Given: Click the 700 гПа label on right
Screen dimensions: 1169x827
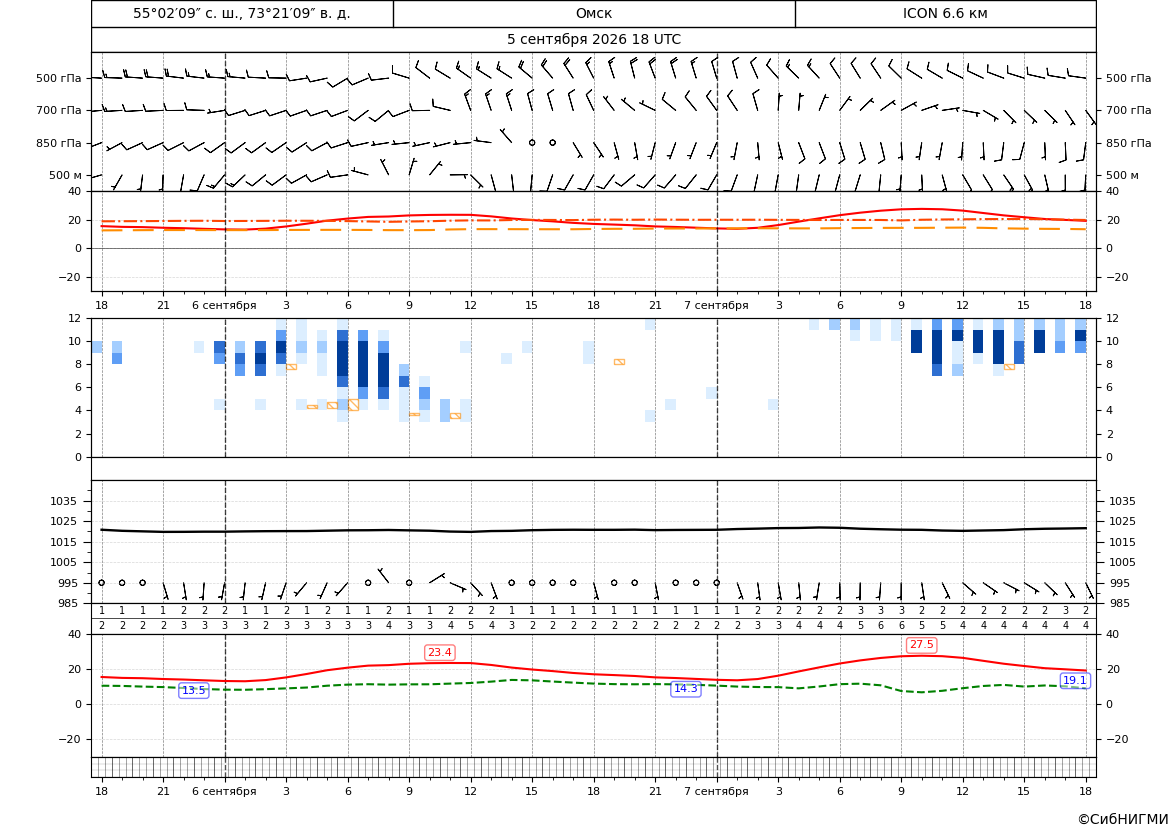Looking at the screenshot, I should click(1129, 110).
